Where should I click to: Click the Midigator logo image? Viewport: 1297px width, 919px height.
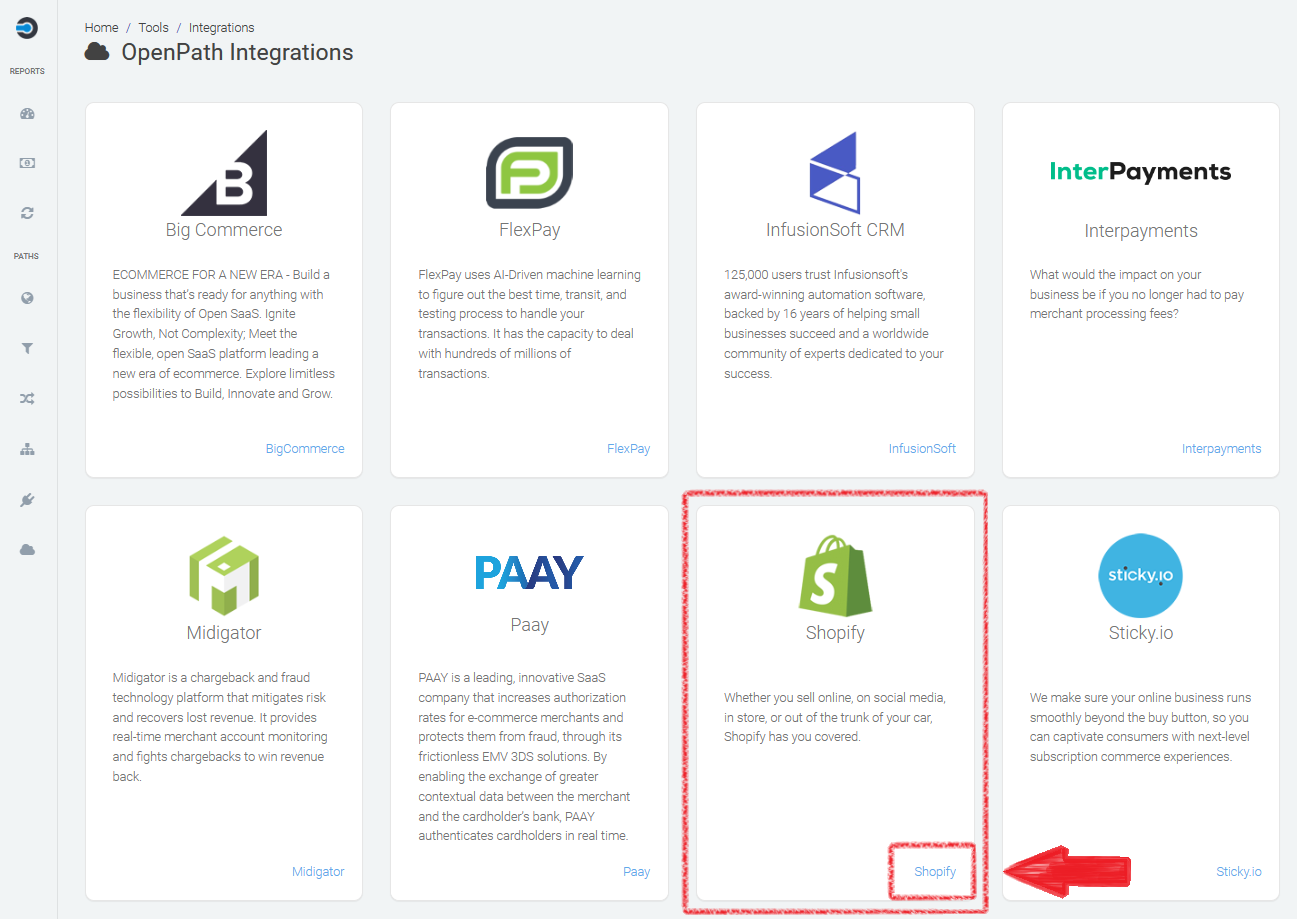[224, 575]
